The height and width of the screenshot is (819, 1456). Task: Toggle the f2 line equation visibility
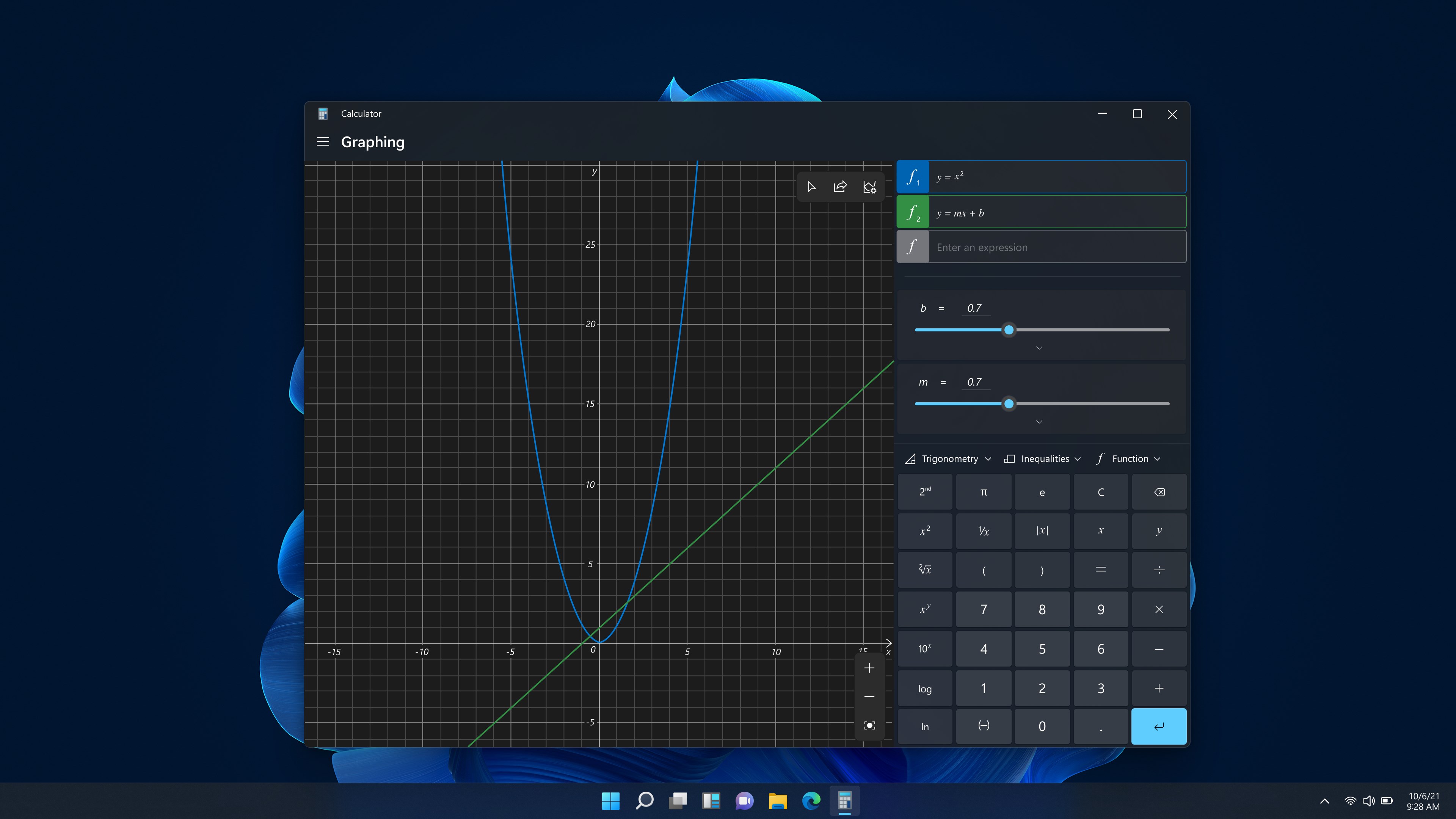(913, 212)
